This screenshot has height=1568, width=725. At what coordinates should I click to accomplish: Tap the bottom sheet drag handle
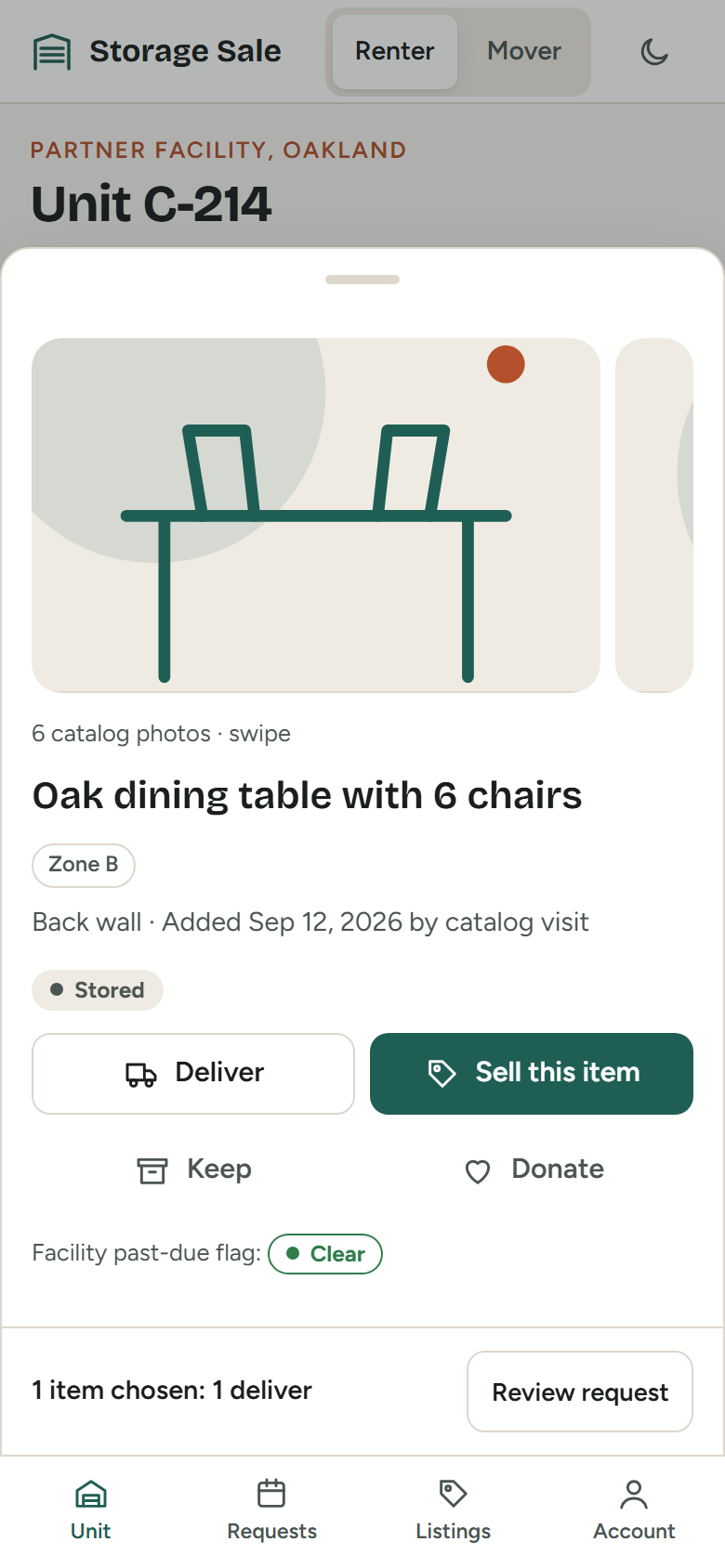[x=362, y=280]
